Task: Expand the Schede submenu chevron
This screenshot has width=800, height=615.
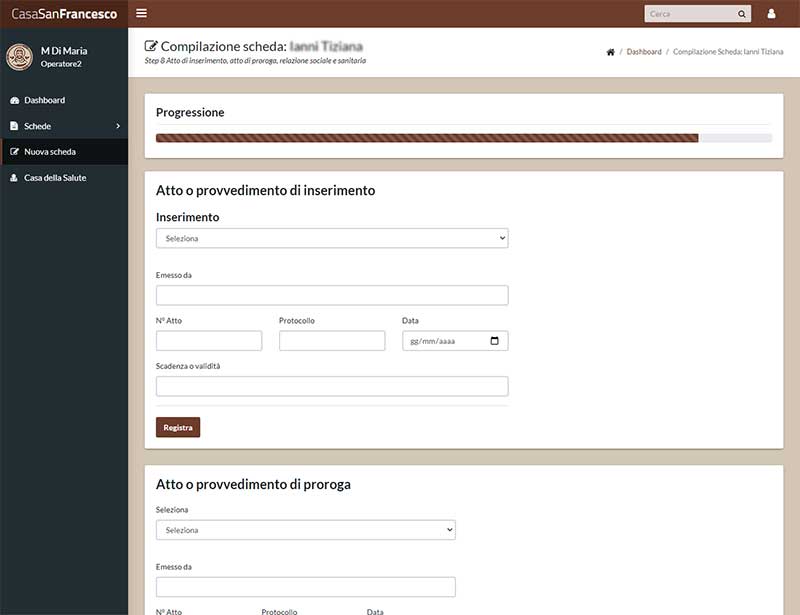Action: point(118,126)
